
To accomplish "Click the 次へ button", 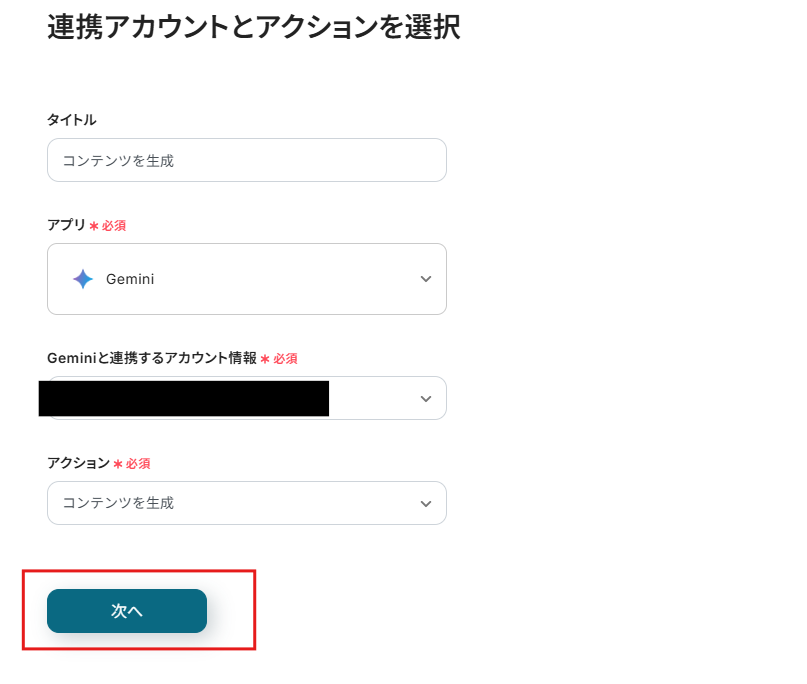I will click(x=127, y=611).
